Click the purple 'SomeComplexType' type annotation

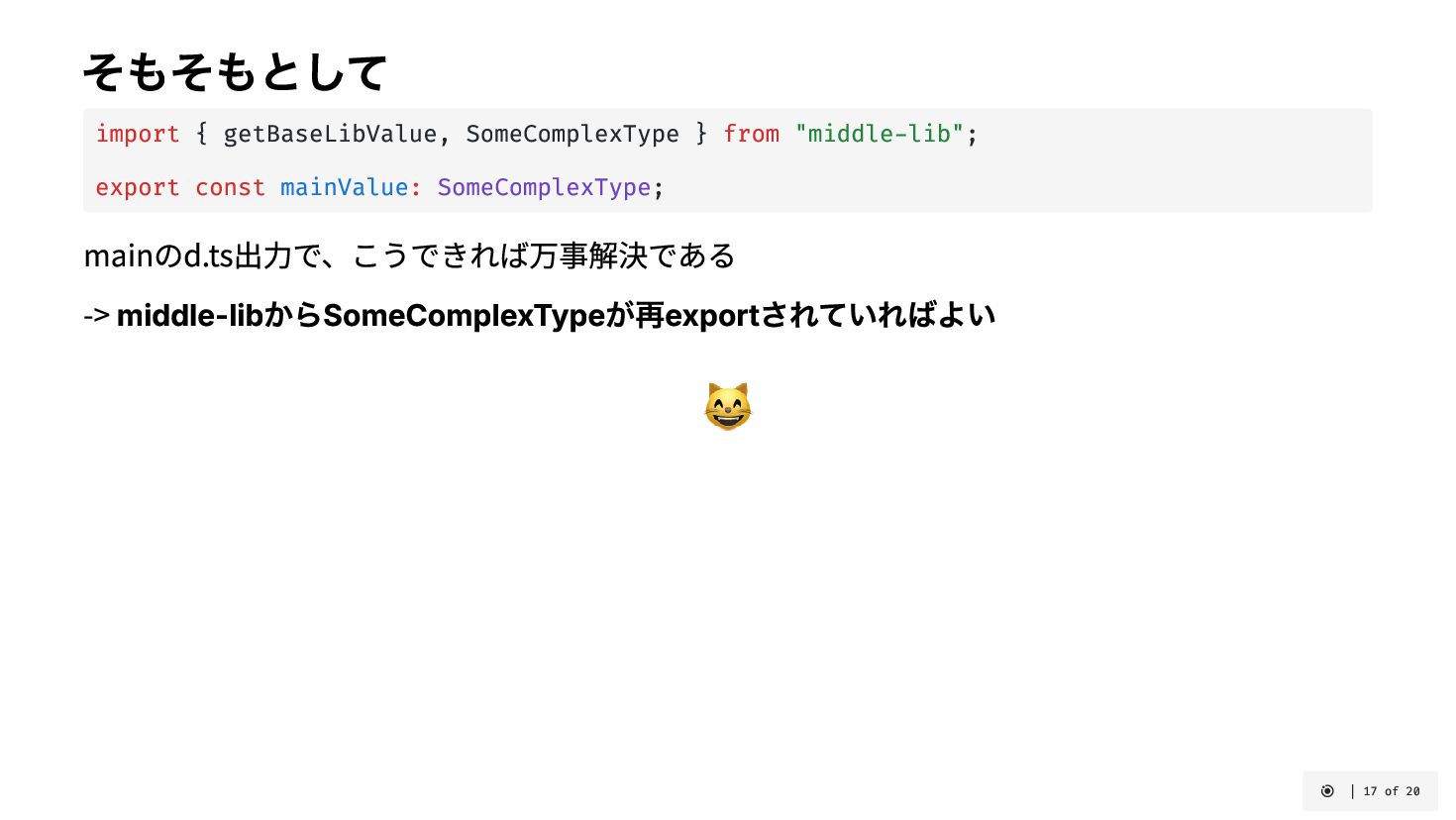coord(544,187)
